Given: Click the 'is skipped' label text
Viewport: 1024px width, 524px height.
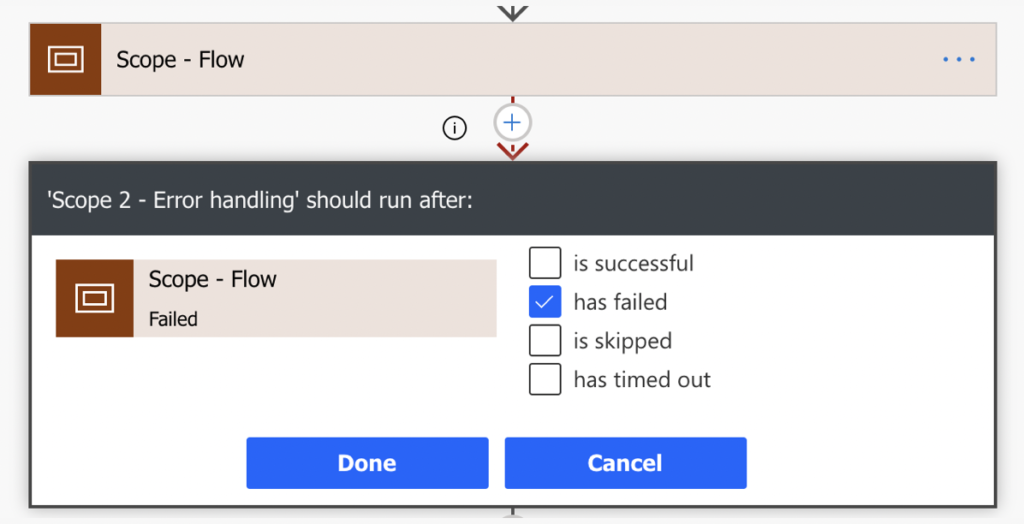Looking at the screenshot, I should pos(622,341).
